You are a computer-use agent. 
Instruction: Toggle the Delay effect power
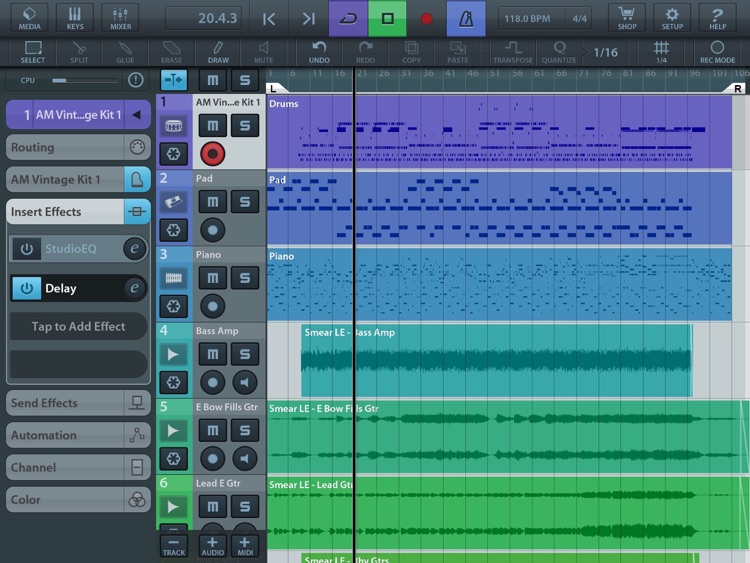click(27, 288)
